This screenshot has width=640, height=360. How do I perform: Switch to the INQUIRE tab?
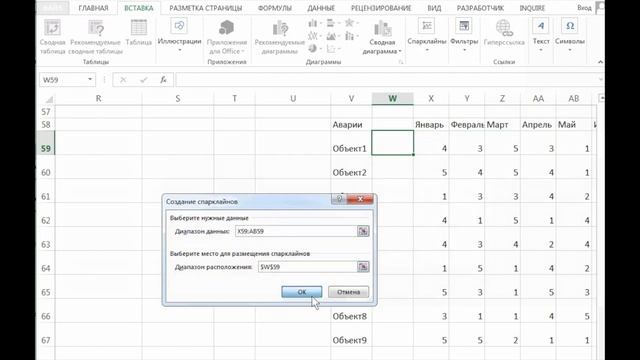[x=532, y=8]
